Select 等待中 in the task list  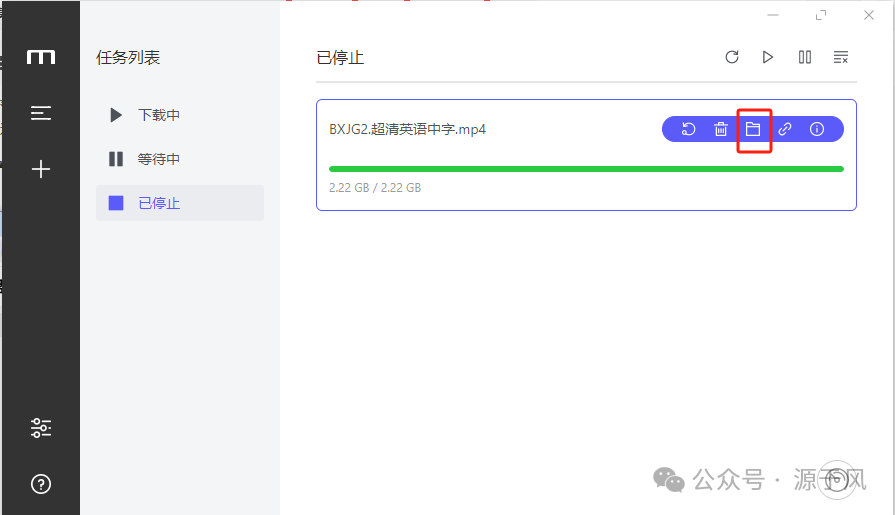point(180,159)
